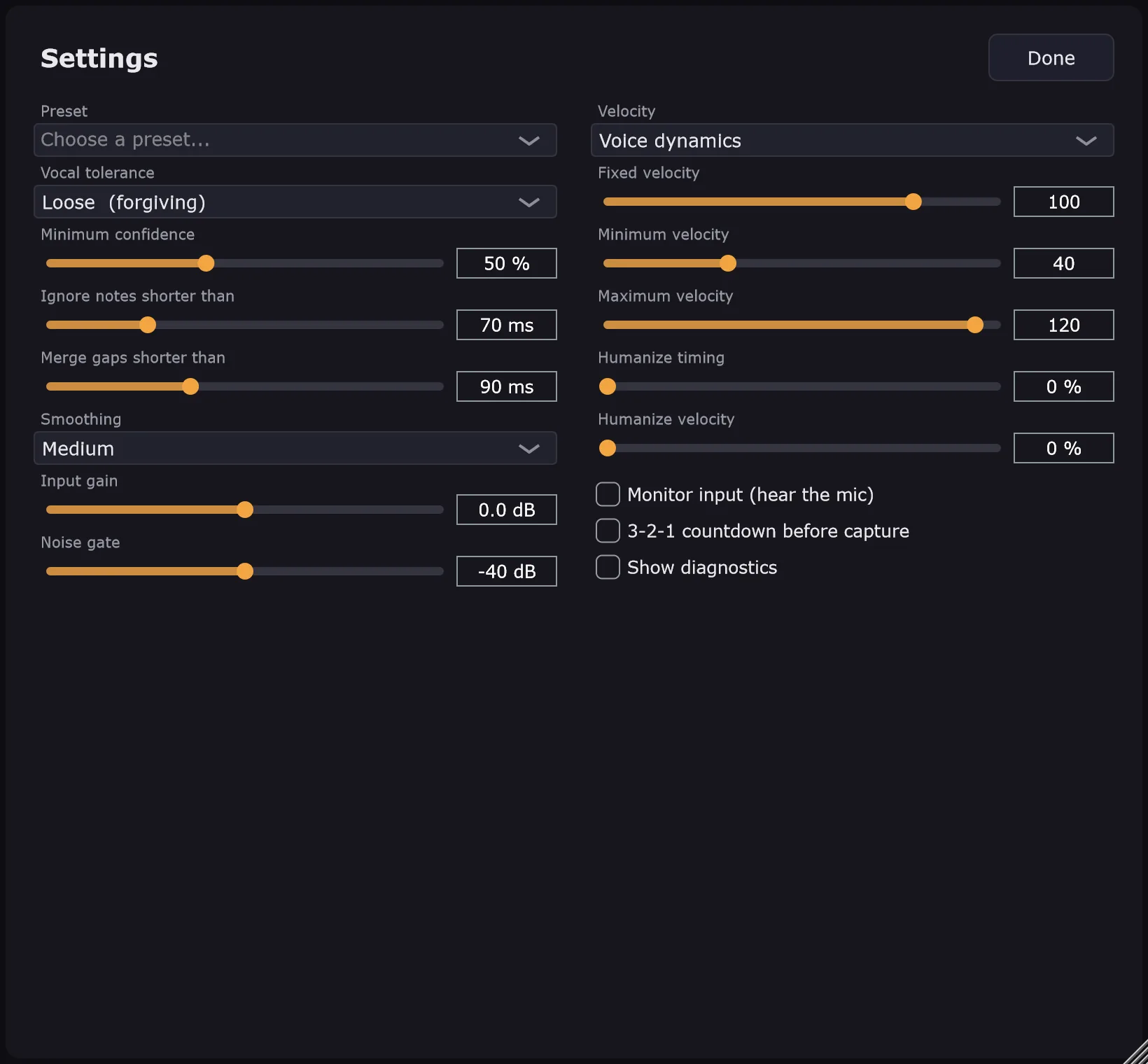Click the Humanize timing 0 % field
The width and height of the screenshot is (1148, 1064).
click(x=1064, y=386)
